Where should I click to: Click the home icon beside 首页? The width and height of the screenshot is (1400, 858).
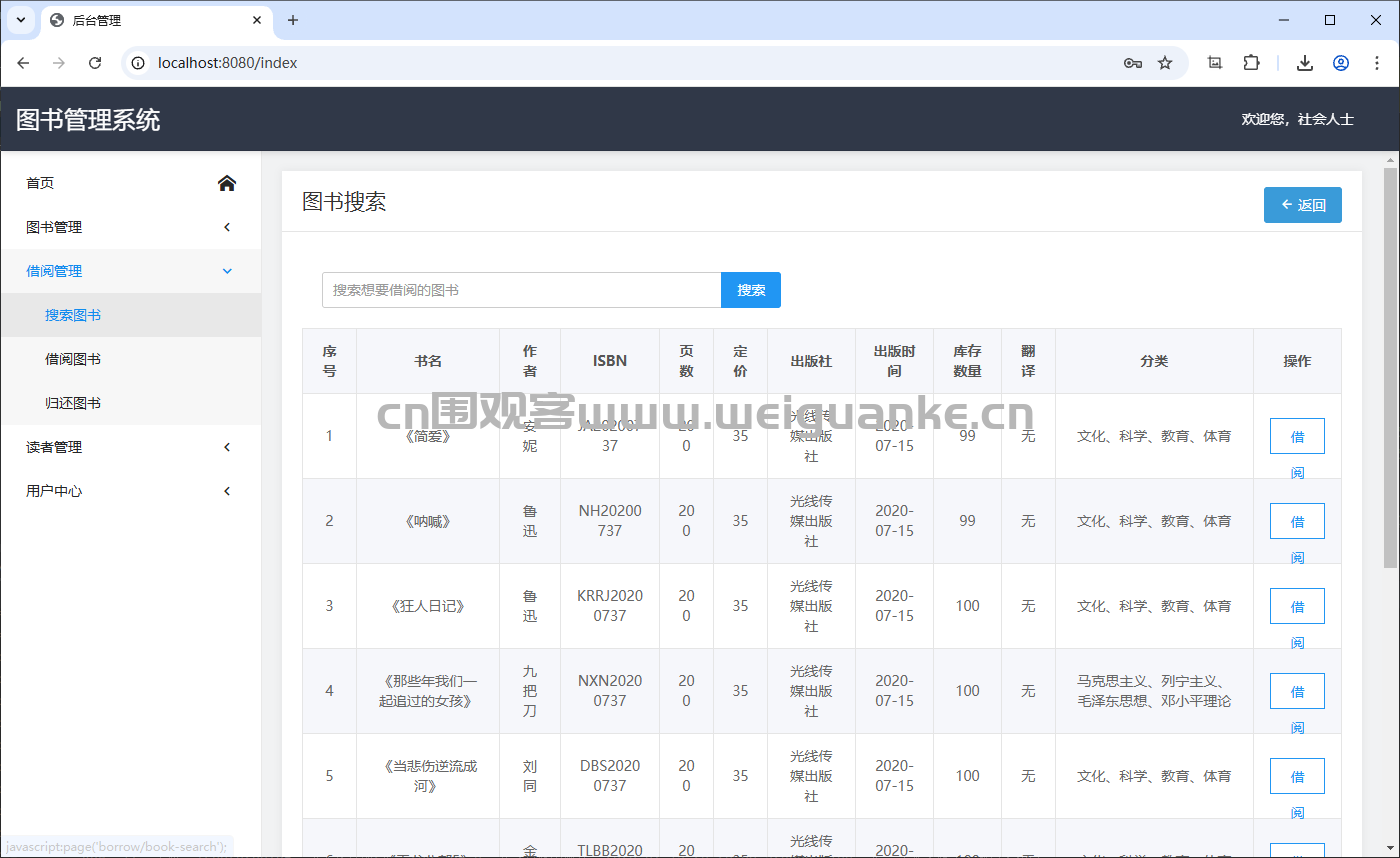coord(227,183)
